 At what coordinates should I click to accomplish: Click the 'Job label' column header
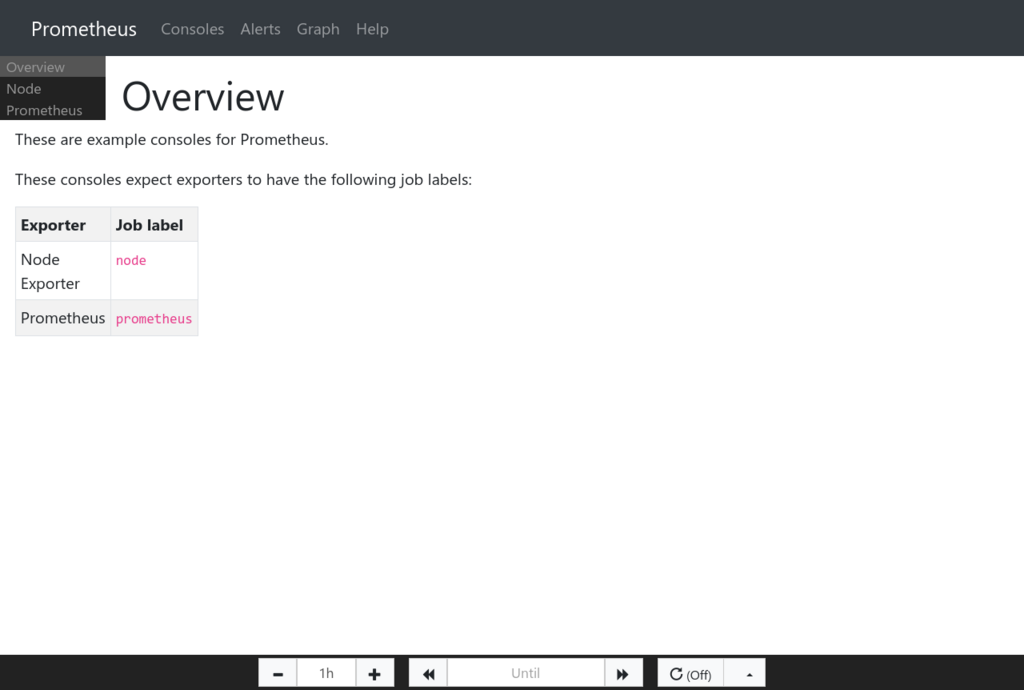(x=154, y=225)
